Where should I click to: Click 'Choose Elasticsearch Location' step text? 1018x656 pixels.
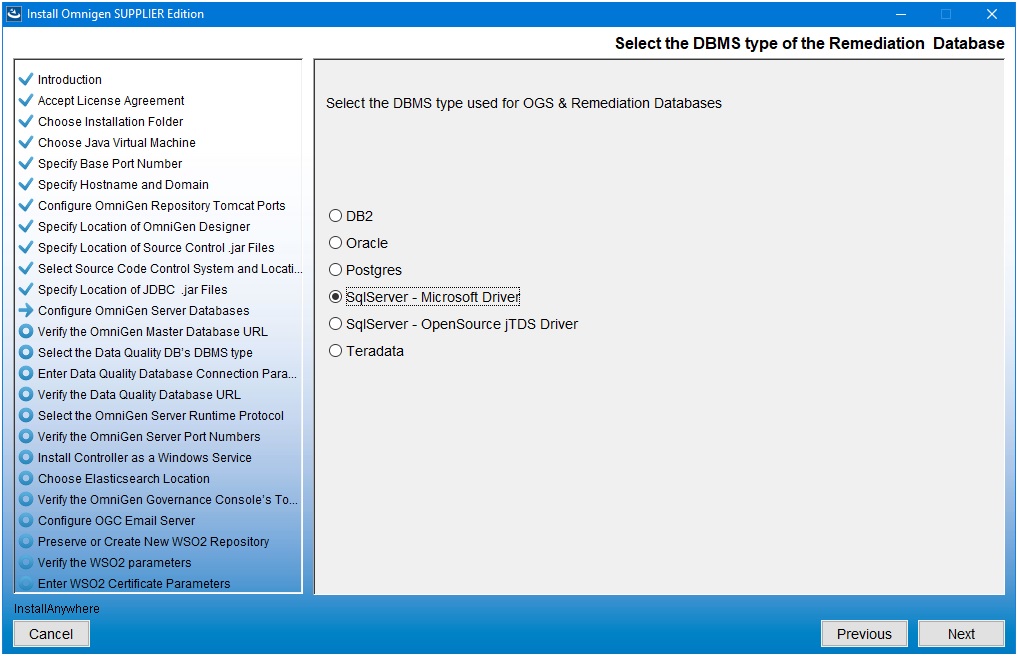click(x=123, y=478)
